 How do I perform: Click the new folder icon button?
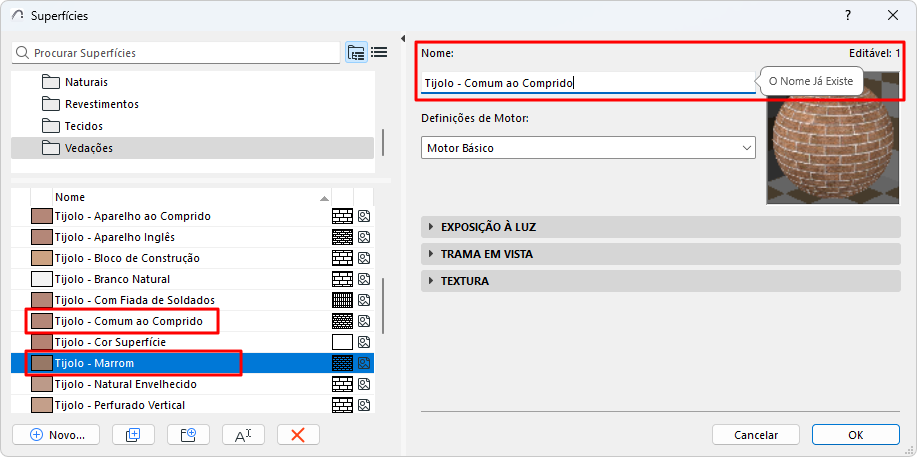pyautogui.click(x=187, y=435)
